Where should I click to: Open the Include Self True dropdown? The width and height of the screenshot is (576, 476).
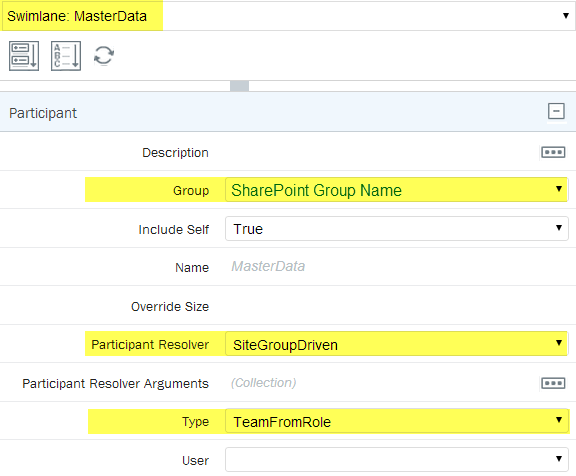(x=397, y=228)
